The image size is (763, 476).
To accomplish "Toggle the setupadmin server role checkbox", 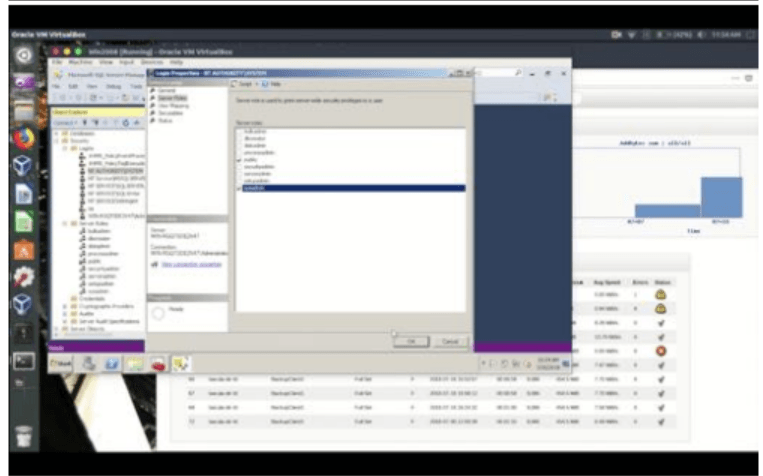I will [239, 181].
